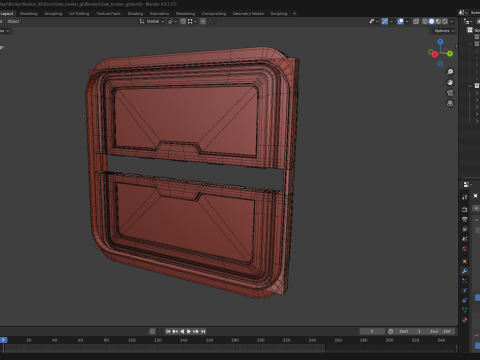Switch to the UV Editing workspace tab
480x360 pixels.
tap(79, 14)
